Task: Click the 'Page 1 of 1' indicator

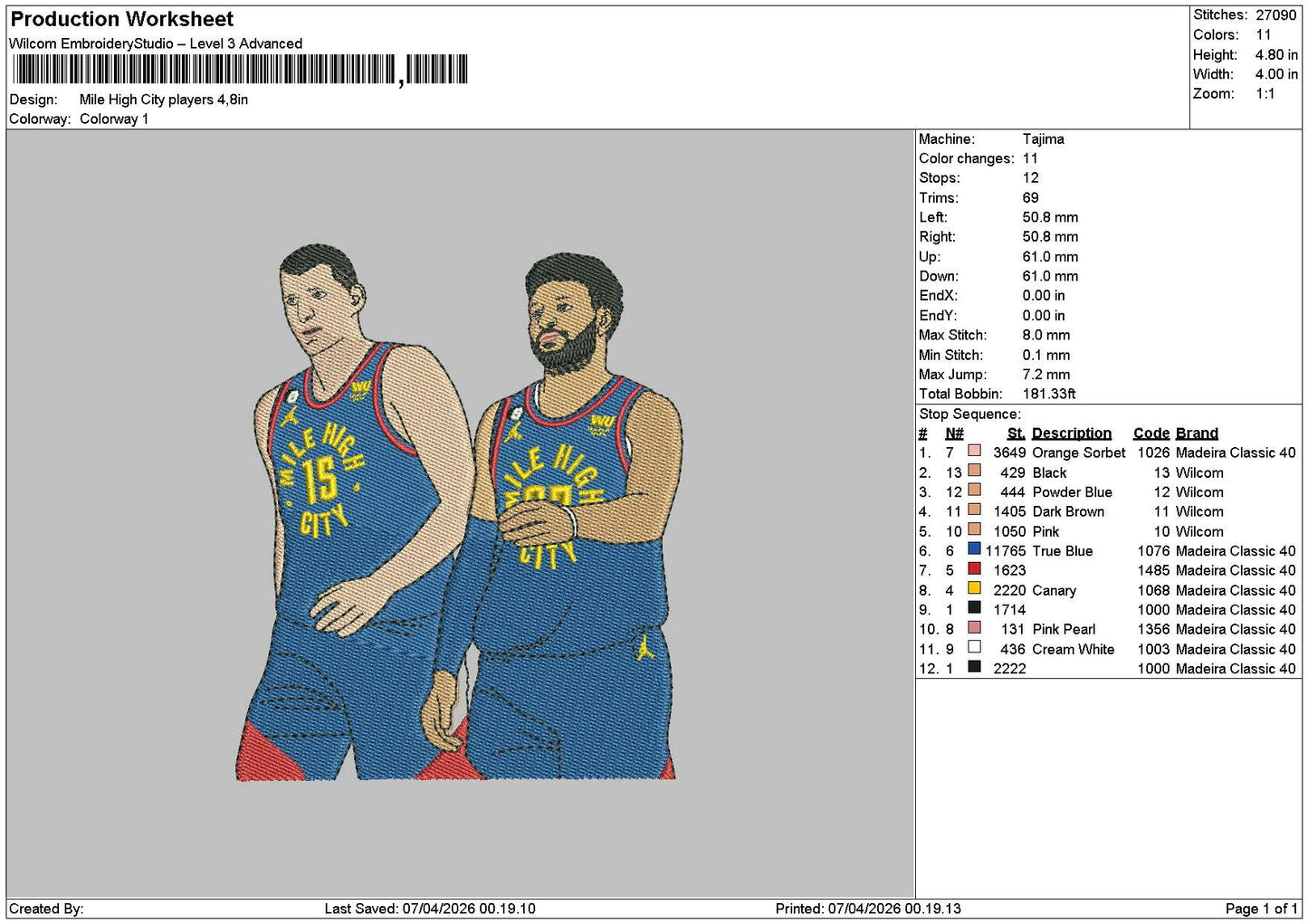Action: click(x=1261, y=909)
